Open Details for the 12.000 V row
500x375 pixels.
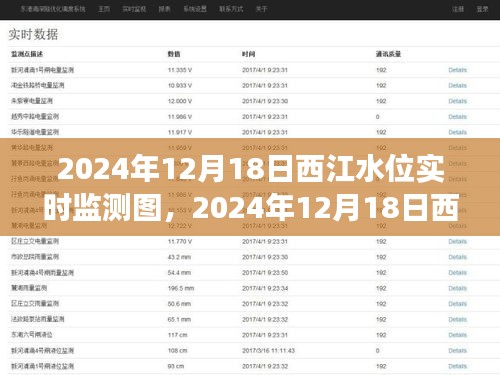tap(457, 101)
